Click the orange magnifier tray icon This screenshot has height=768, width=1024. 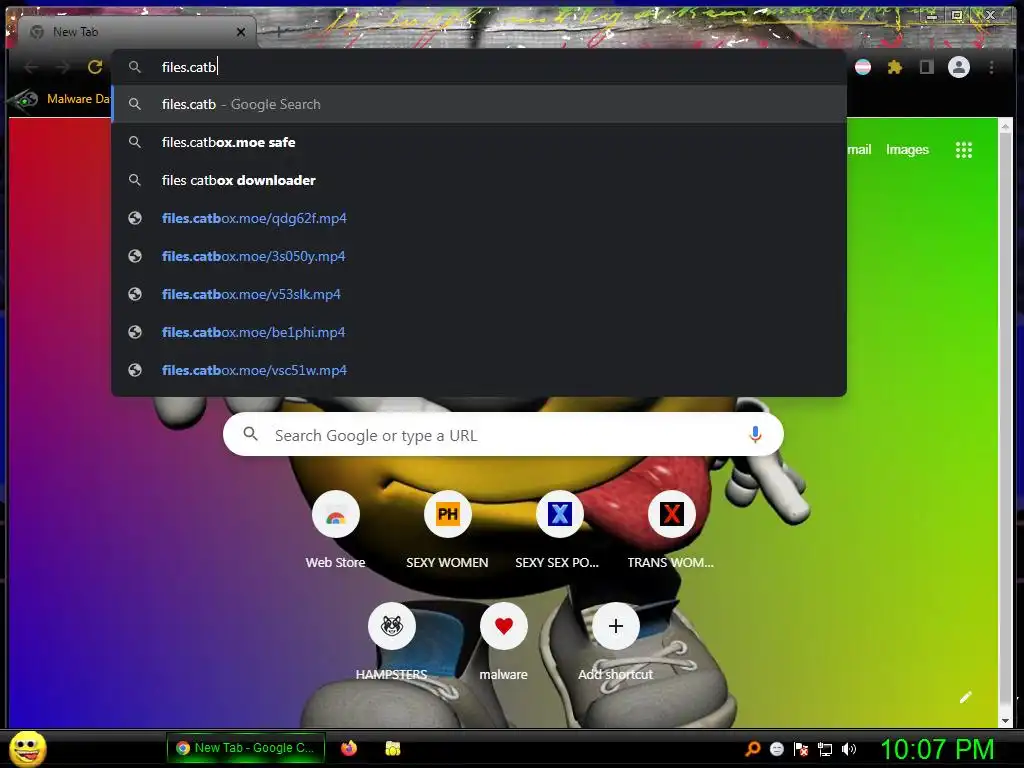(x=753, y=749)
